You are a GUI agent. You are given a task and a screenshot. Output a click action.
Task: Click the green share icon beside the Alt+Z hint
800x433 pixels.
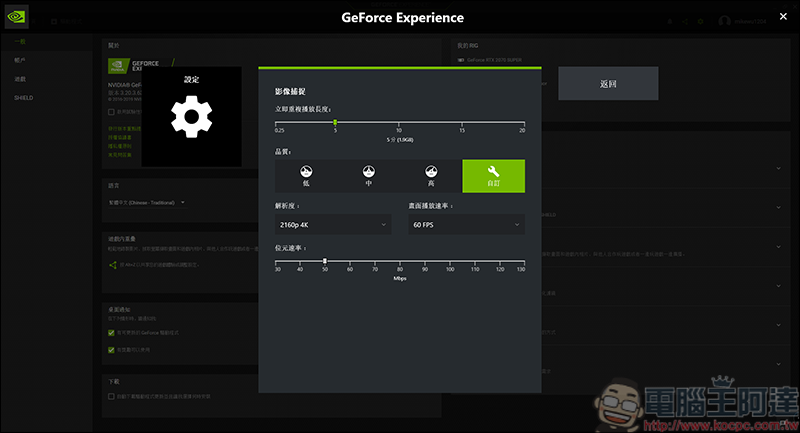point(113,265)
